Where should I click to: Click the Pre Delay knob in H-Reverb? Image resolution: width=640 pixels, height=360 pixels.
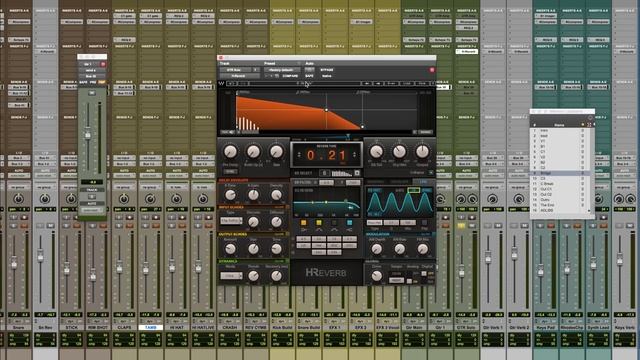click(x=230, y=151)
